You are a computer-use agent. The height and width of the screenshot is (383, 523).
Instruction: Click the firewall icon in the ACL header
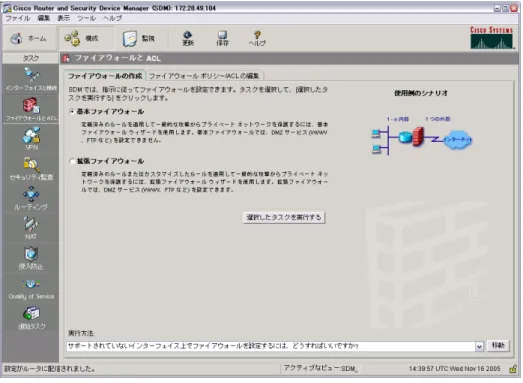(x=66, y=58)
